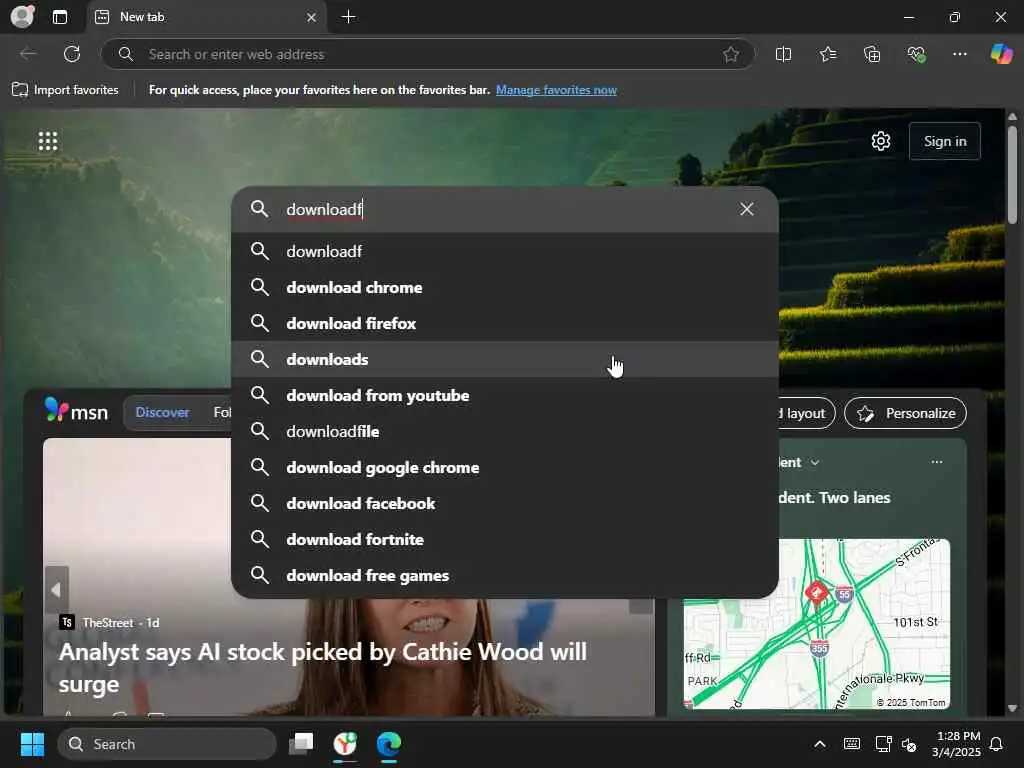Click the Sign in button

[944, 141]
